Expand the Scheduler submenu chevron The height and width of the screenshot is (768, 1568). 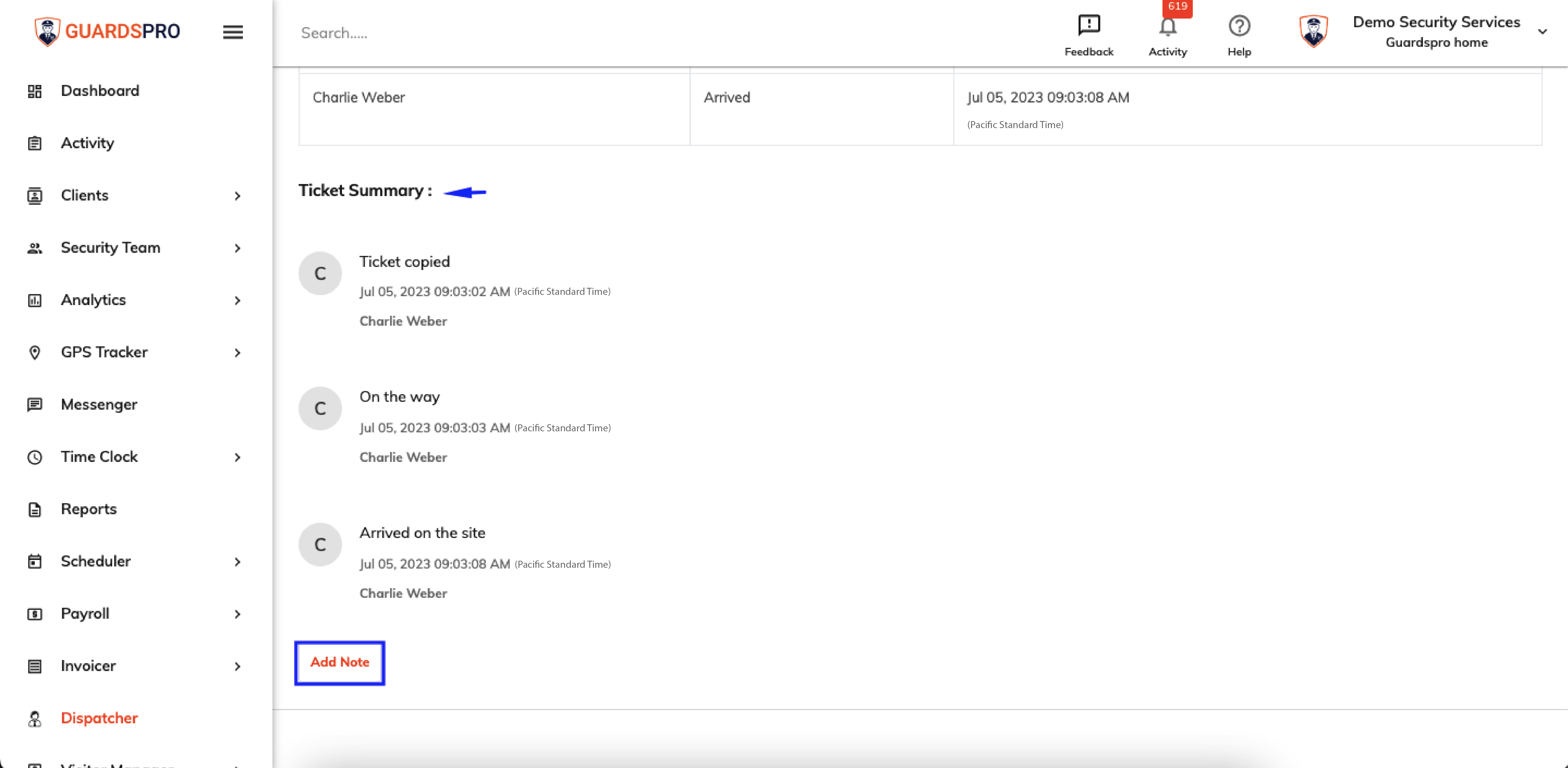[x=237, y=562]
